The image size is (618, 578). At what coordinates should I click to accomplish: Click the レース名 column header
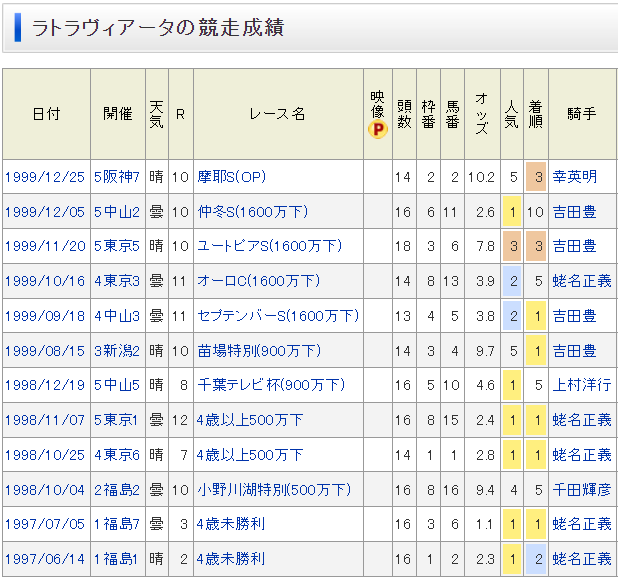coord(277,114)
